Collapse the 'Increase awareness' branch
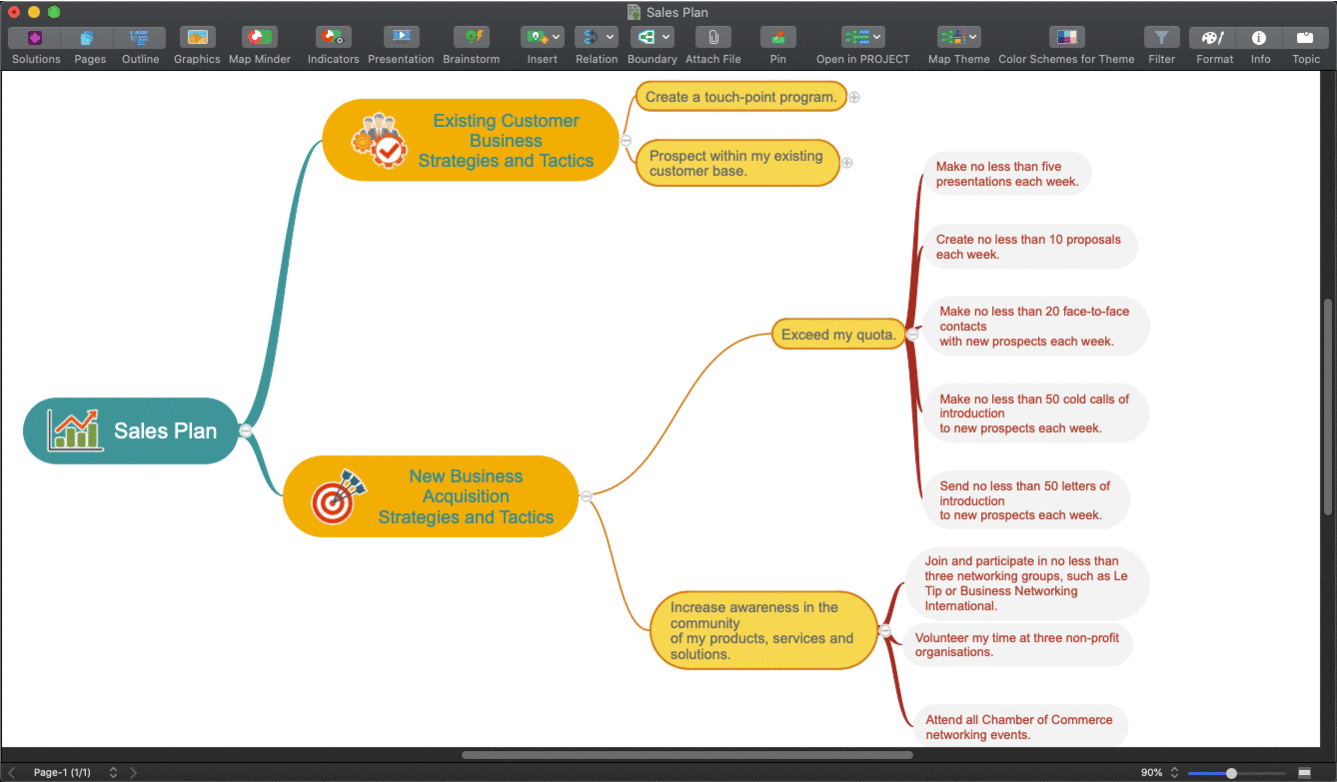Screen dimensions: 1337x782 (884, 630)
